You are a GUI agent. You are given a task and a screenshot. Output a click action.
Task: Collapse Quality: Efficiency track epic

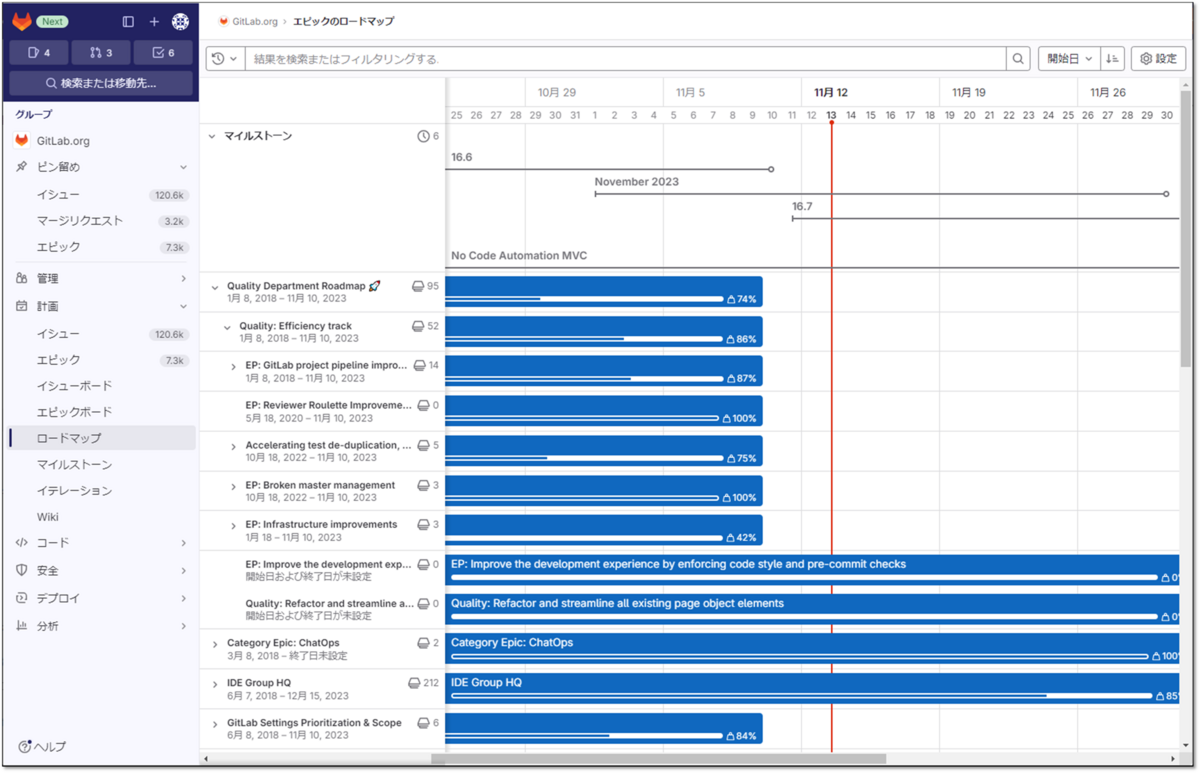click(227, 327)
